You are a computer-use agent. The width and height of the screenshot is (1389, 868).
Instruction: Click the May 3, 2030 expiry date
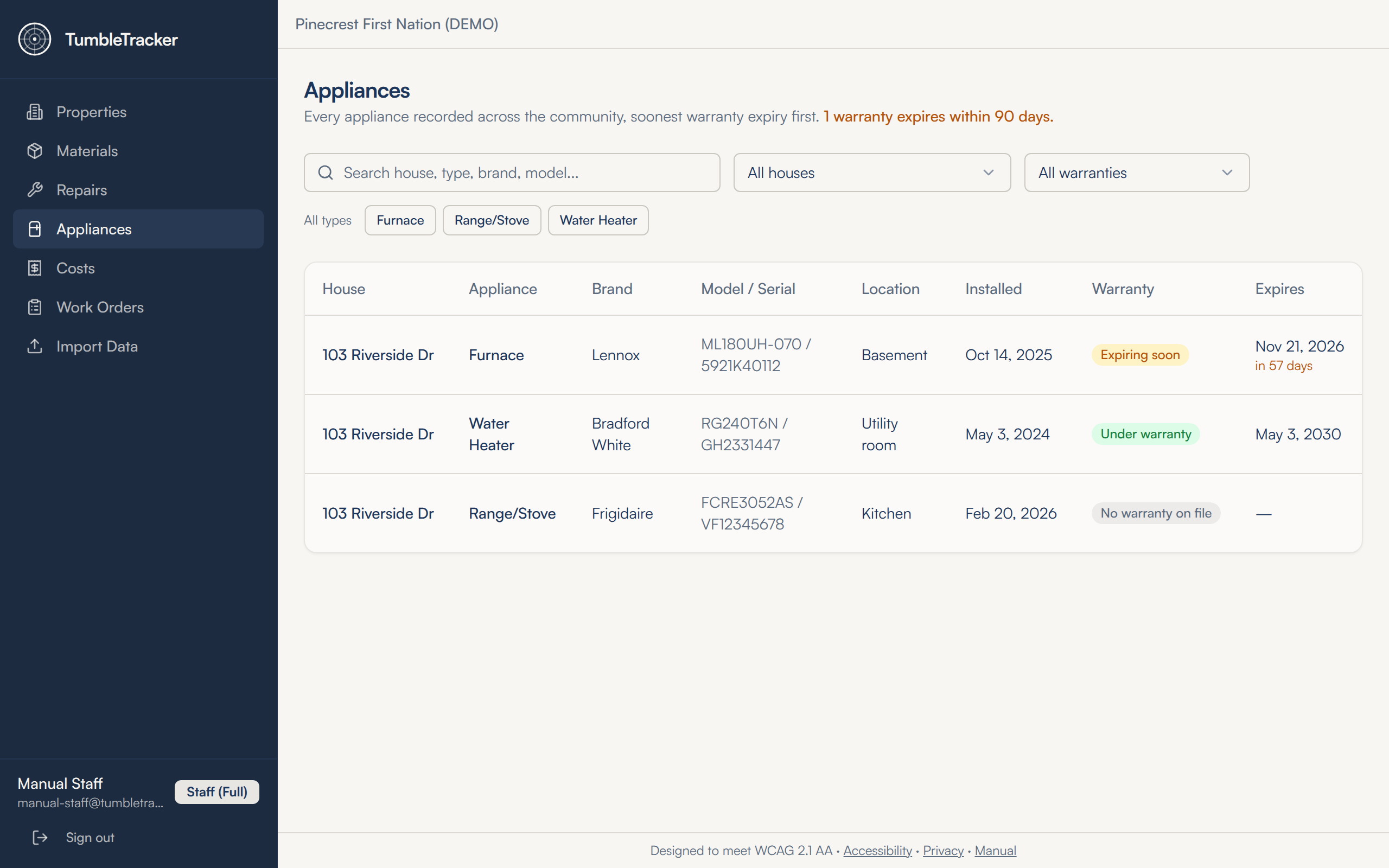coord(1298,434)
